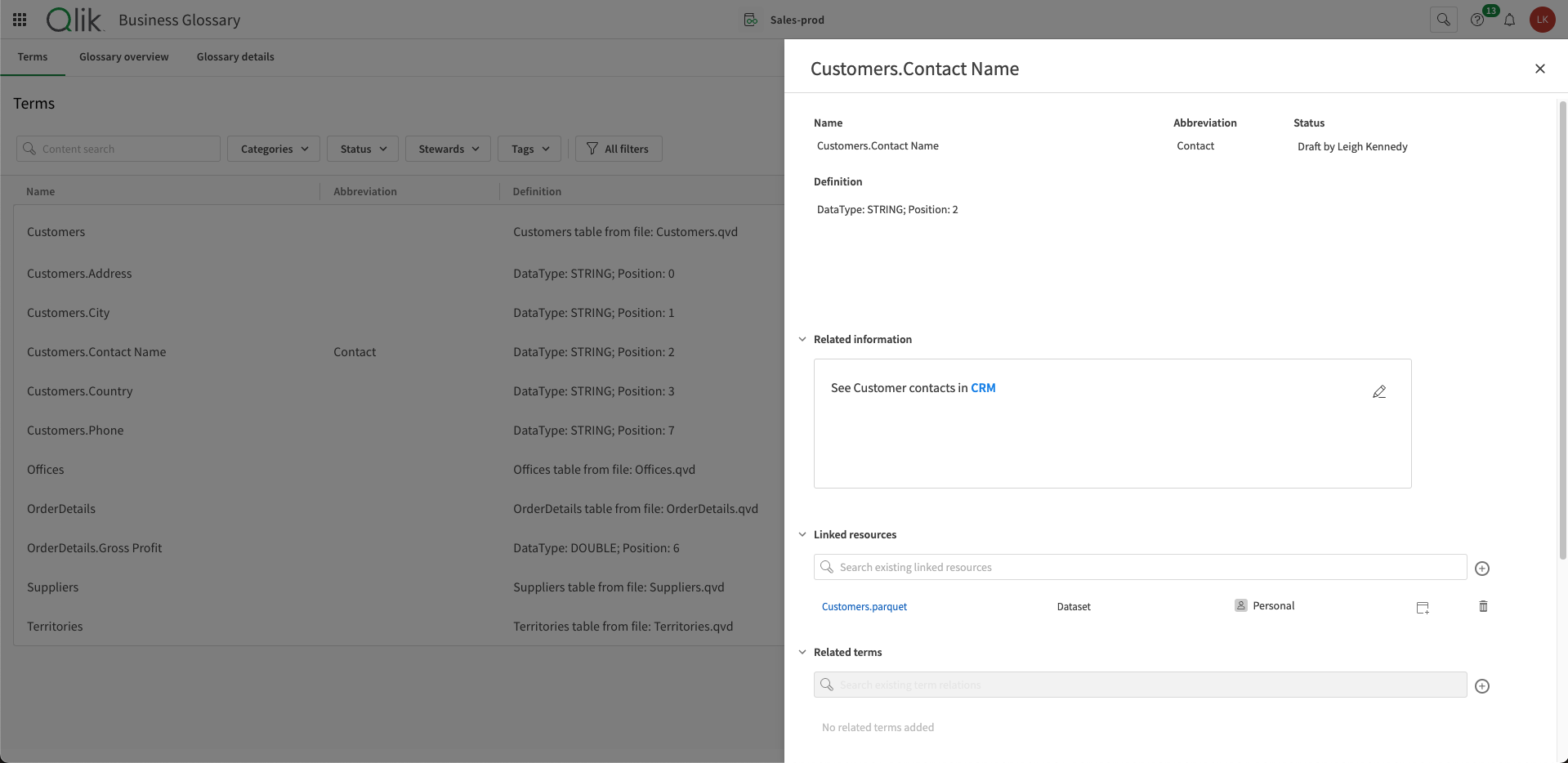Open the All filters button
This screenshot has width=1568, height=763.
(619, 149)
